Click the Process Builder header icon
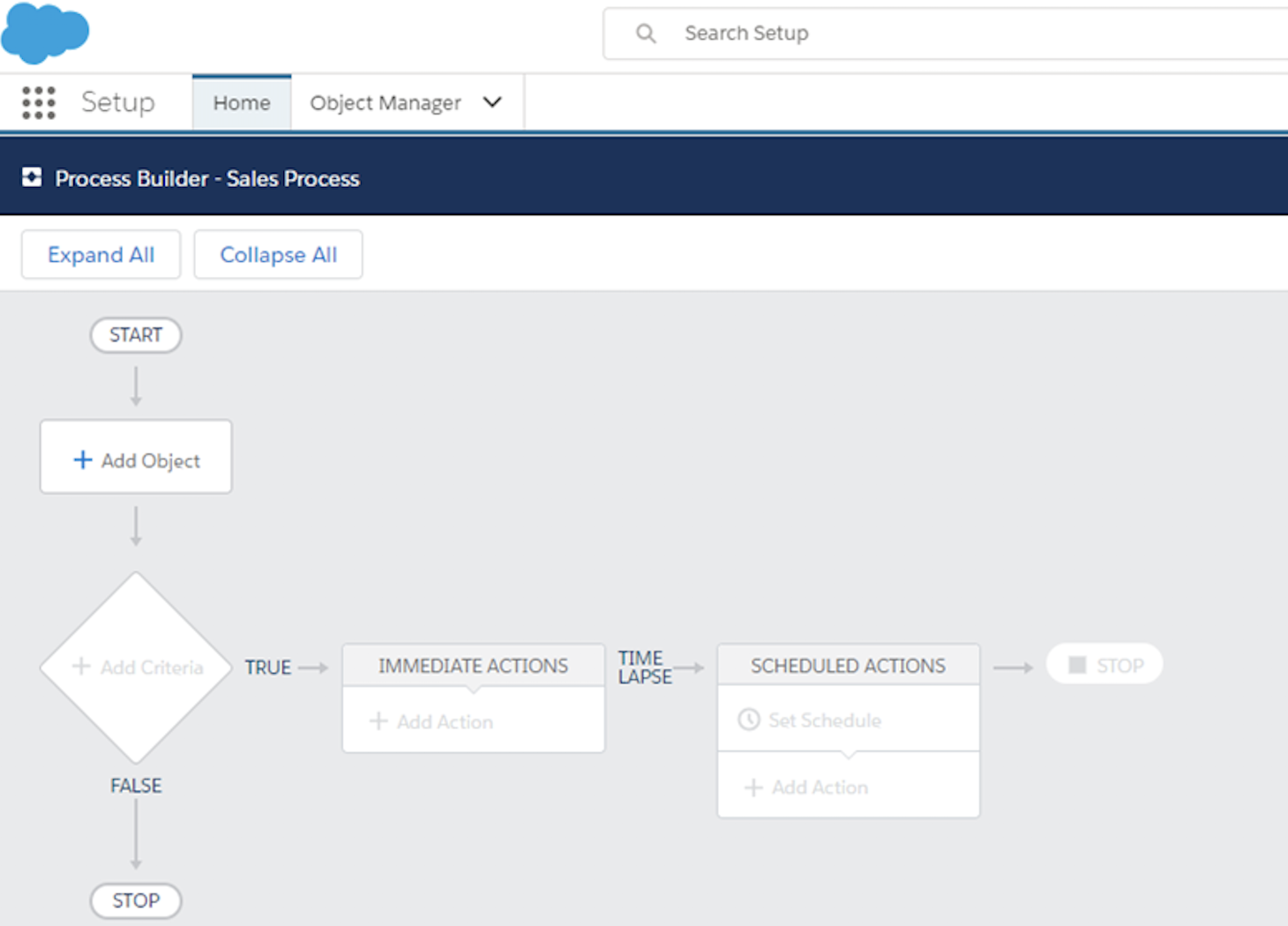 pyautogui.click(x=32, y=177)
